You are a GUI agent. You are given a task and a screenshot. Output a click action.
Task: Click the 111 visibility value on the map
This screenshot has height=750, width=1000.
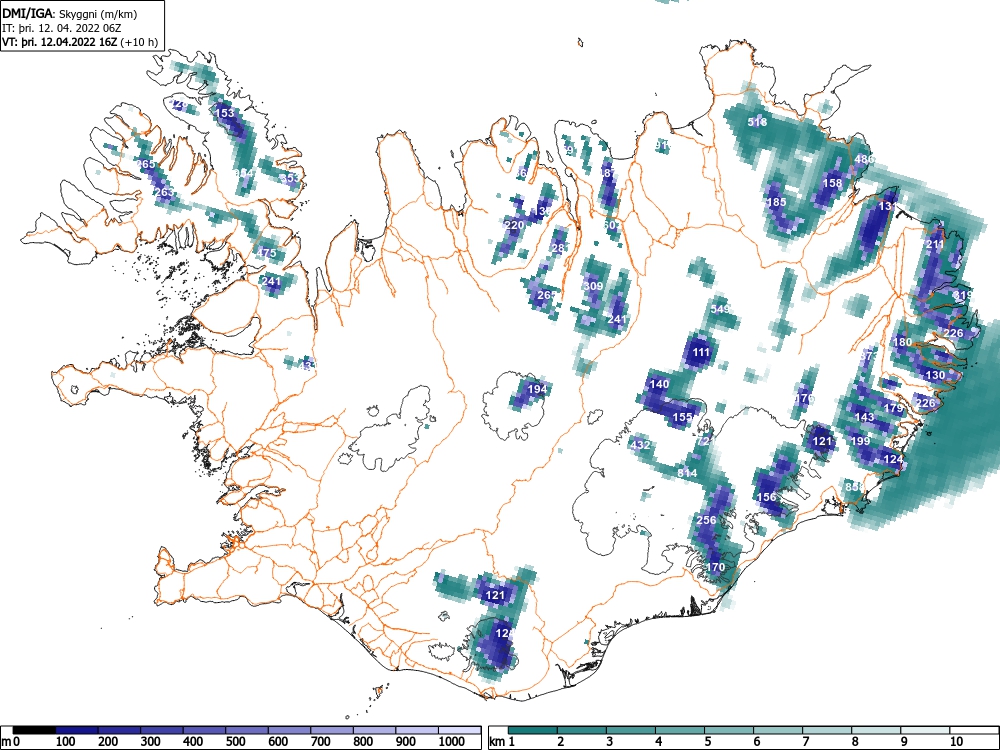(701, 352)
